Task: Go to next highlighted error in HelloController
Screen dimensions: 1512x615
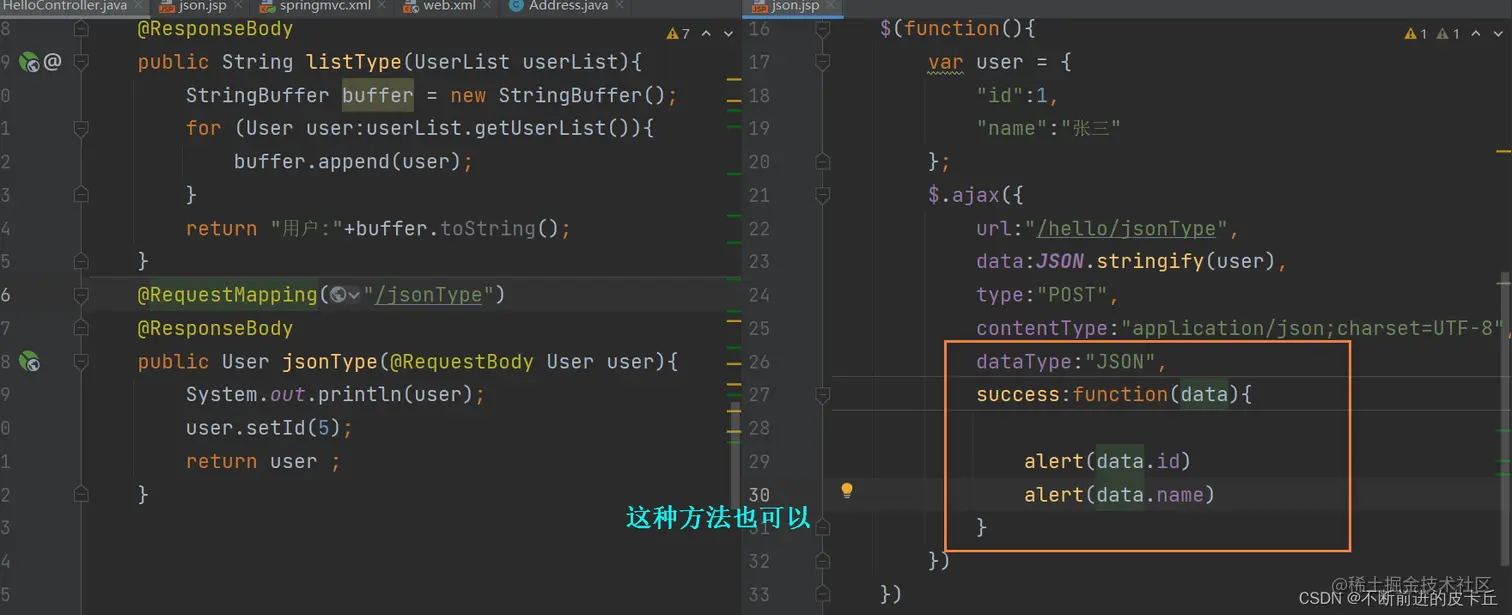Action: [x=728, y=33]
